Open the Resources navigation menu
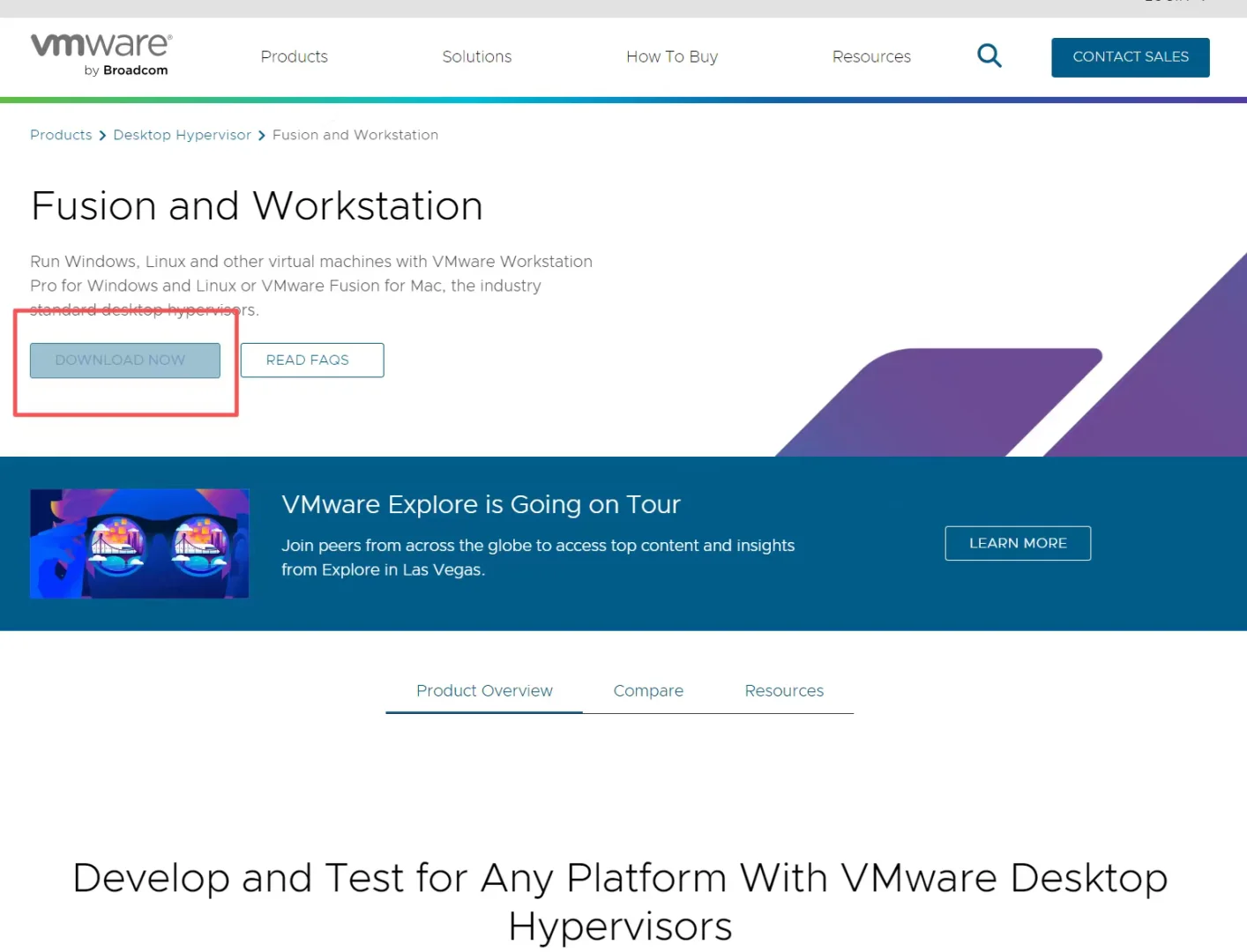 tap(871, 56)
